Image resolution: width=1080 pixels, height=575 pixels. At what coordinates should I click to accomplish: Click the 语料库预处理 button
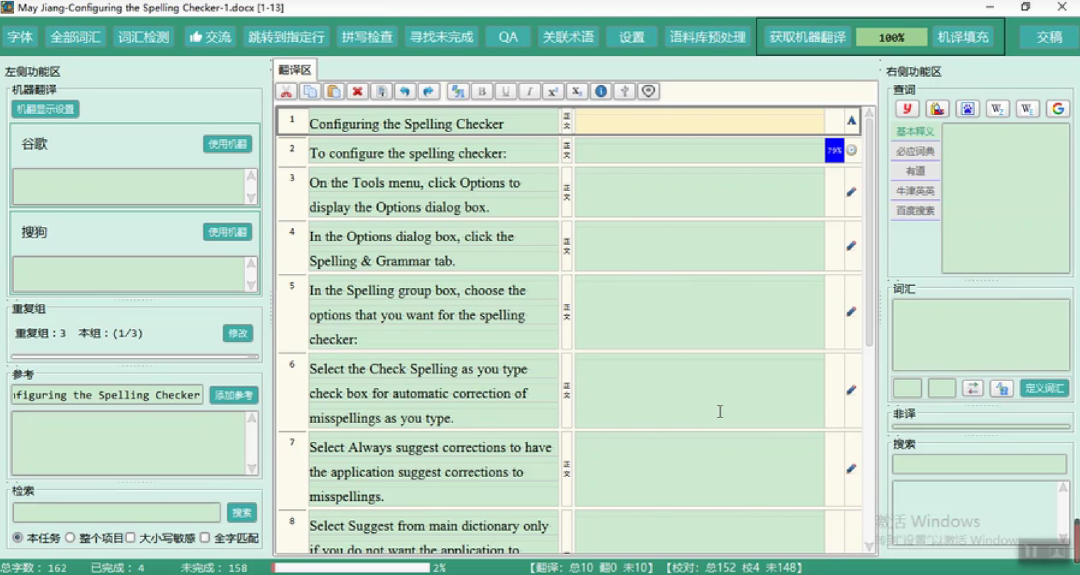707,37
